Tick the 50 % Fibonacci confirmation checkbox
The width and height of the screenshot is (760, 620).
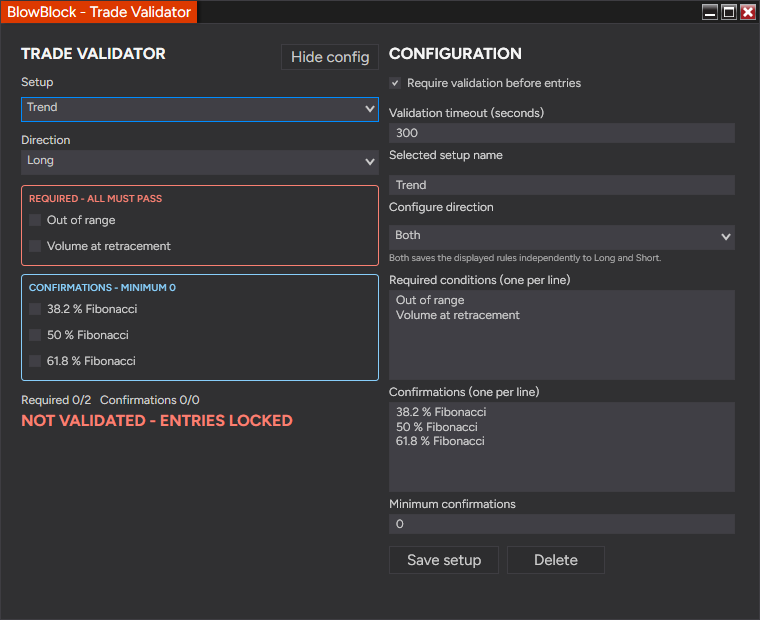click(35, 335)
